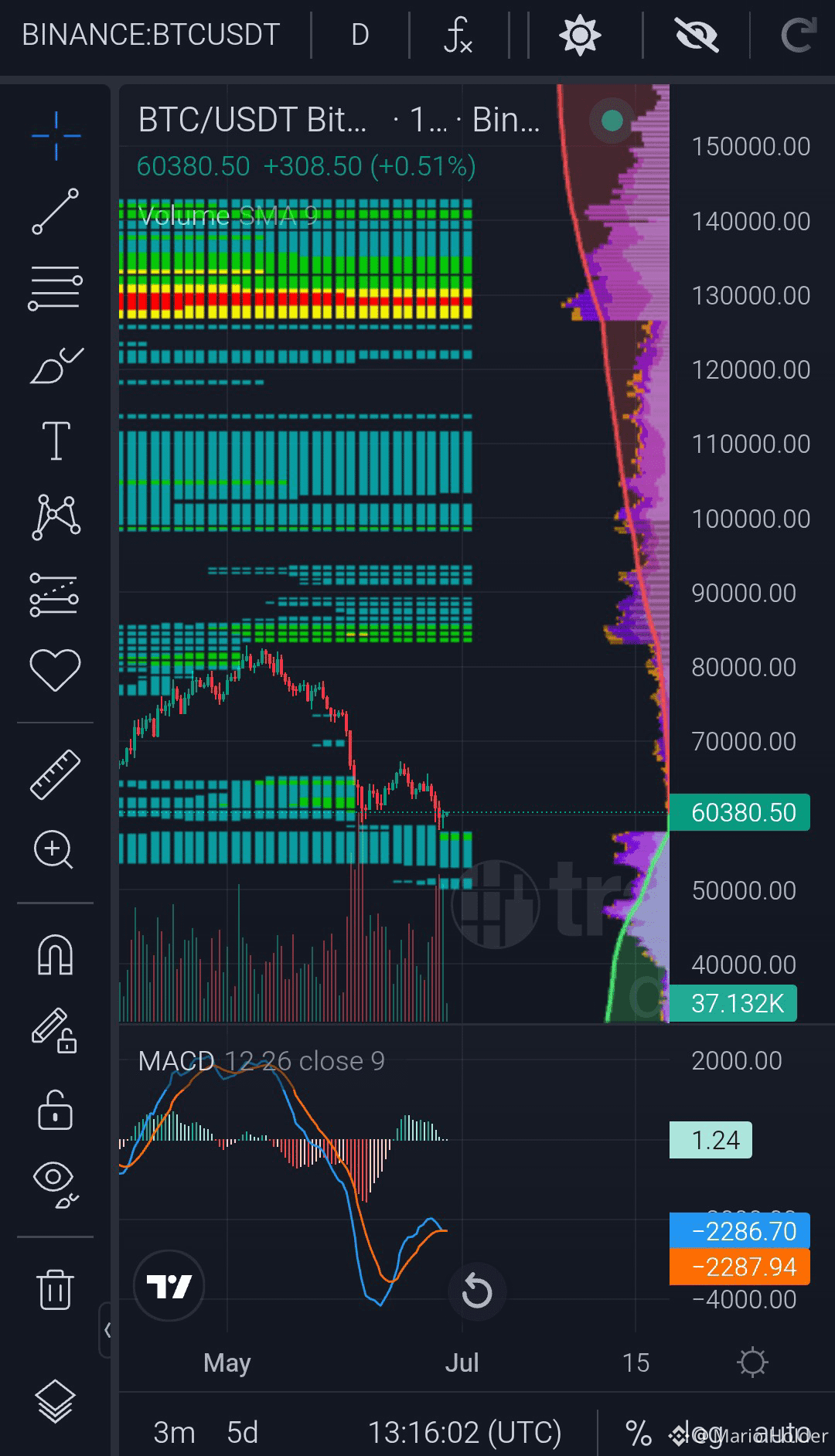Open the object tree layers icon
Screen dimensions: 835x1456
tap(55, 1400)
